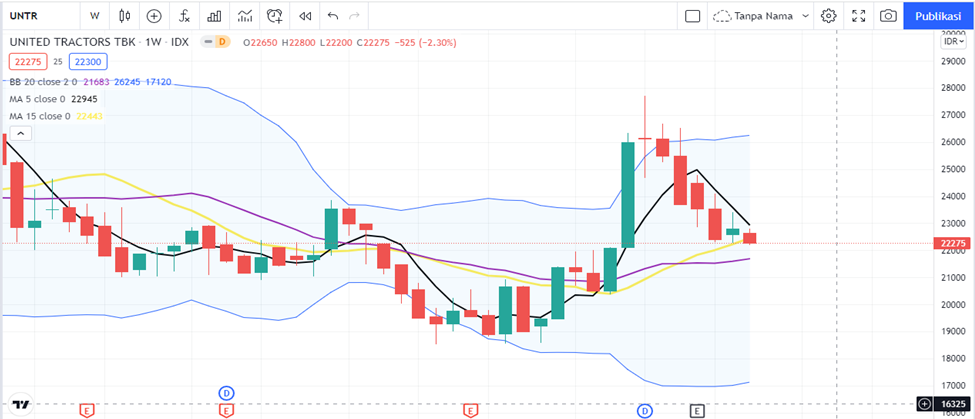The width and height of the screenshot is (975, 419).
Task: Click the orange D market status badge
Action: (x=223, y=42)
